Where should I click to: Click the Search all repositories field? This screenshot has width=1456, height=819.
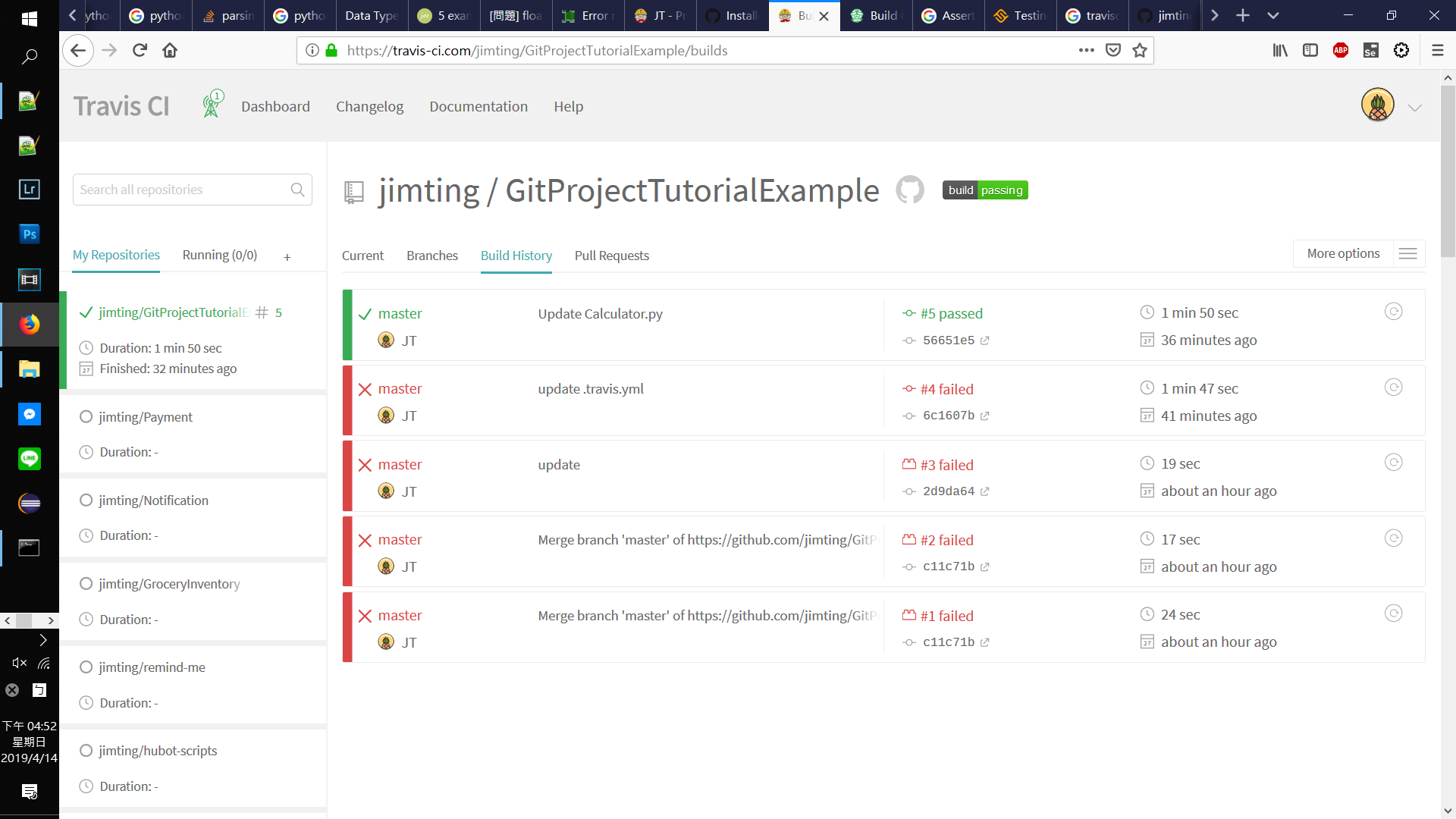click(180, 190)
